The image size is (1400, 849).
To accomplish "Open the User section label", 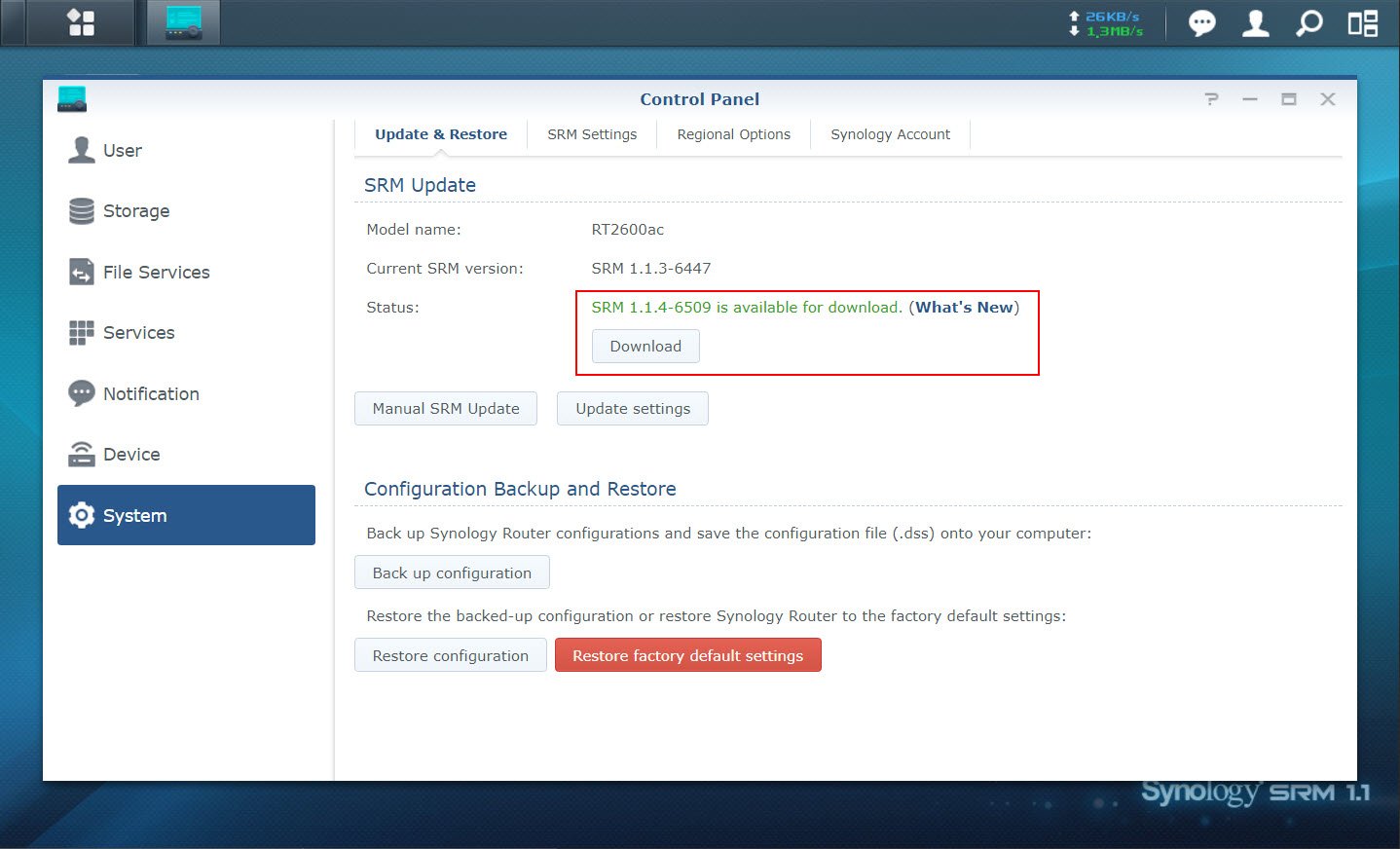I will (x=123, y=150).
